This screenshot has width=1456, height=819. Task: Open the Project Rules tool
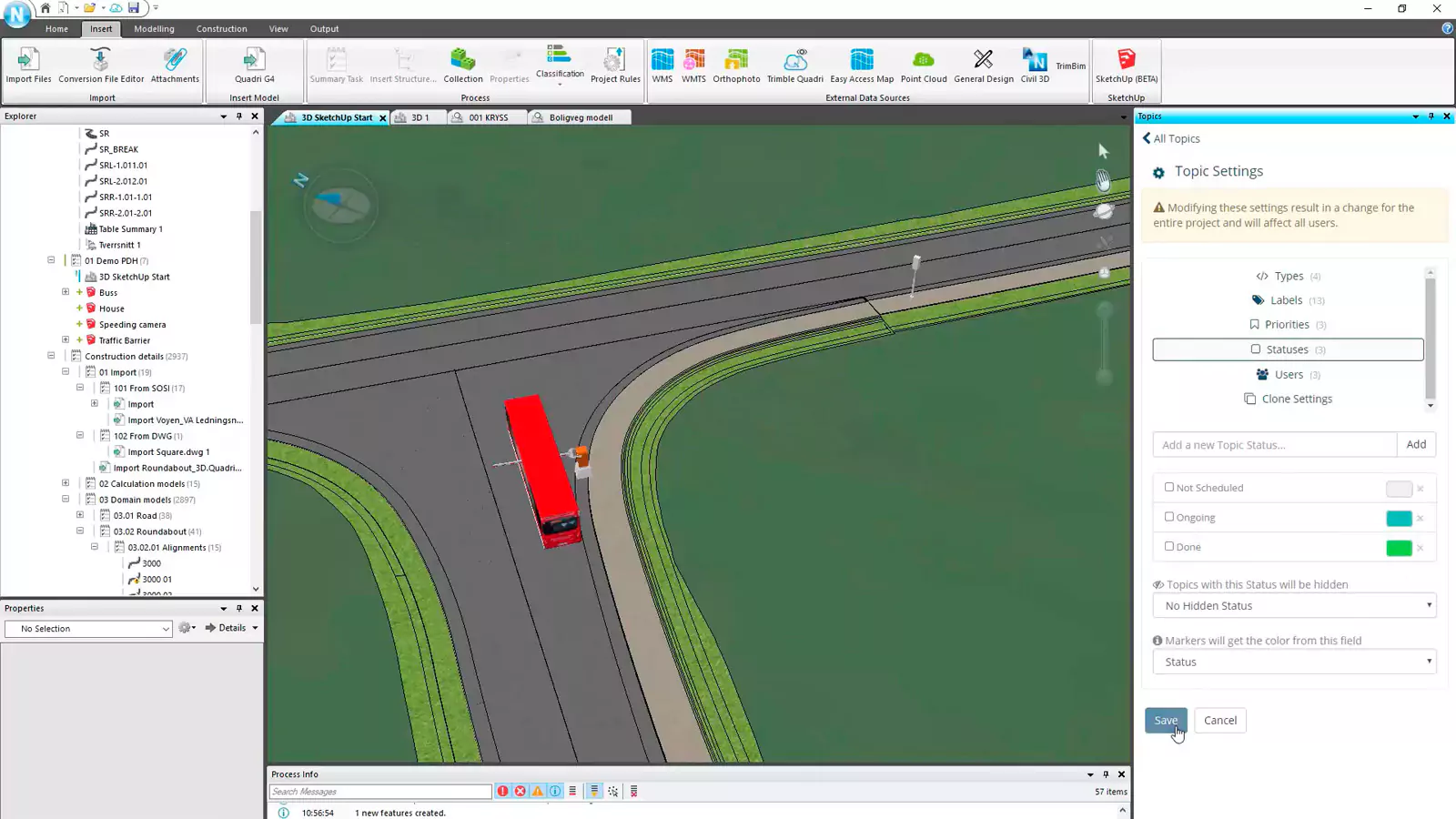click(615, 66)
